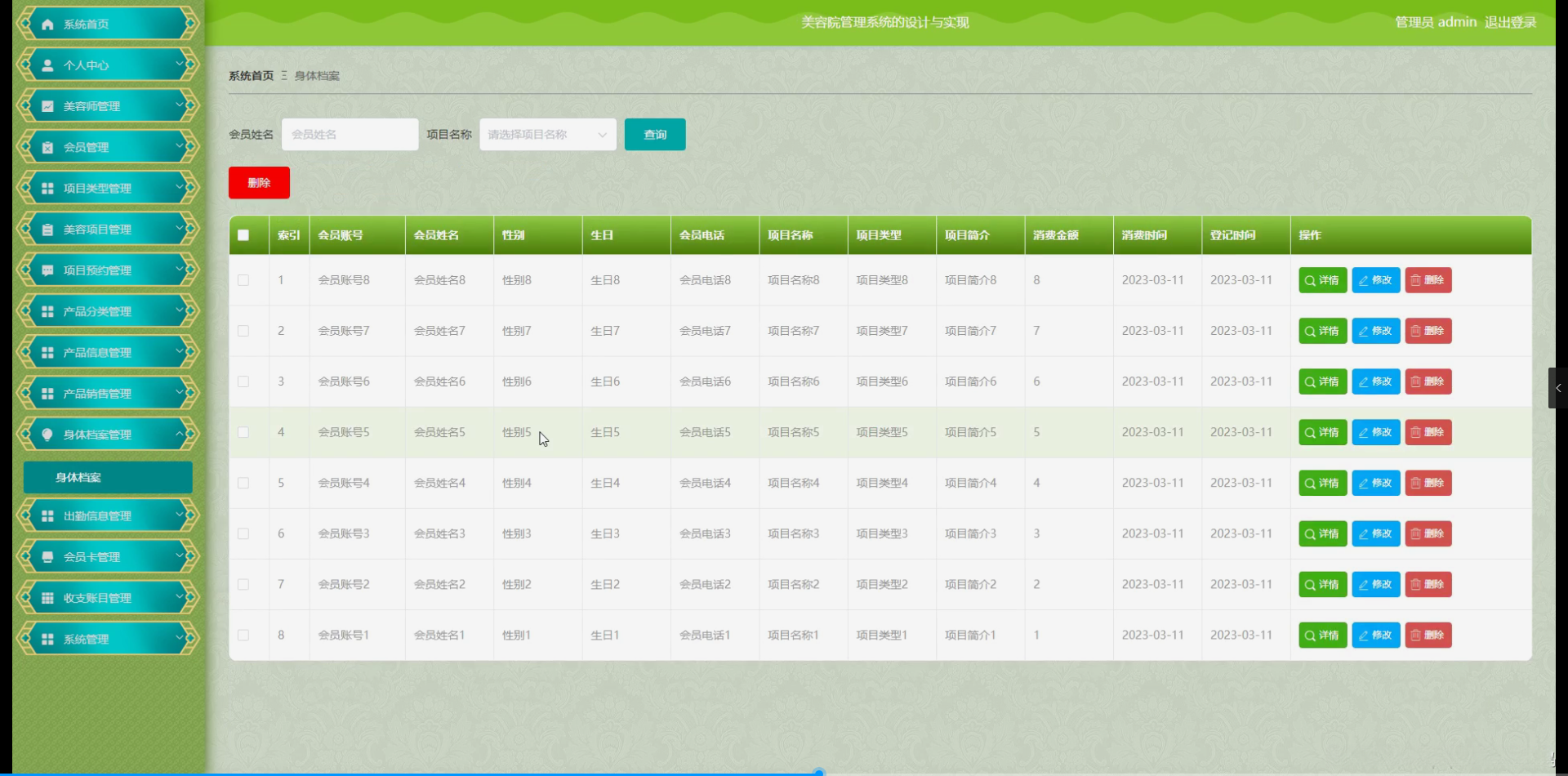Expand the 会员管理 menu chevron

(x=180, y=146)
